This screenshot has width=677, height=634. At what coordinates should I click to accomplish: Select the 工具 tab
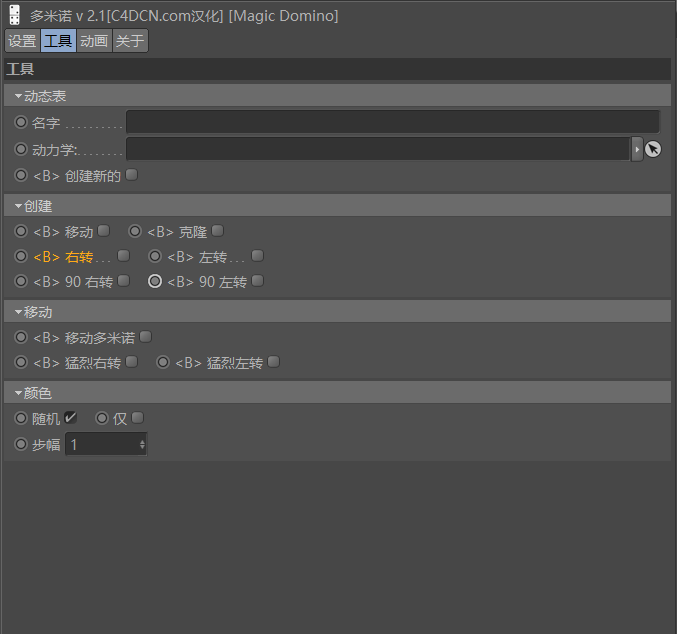[x=58, y=41]
